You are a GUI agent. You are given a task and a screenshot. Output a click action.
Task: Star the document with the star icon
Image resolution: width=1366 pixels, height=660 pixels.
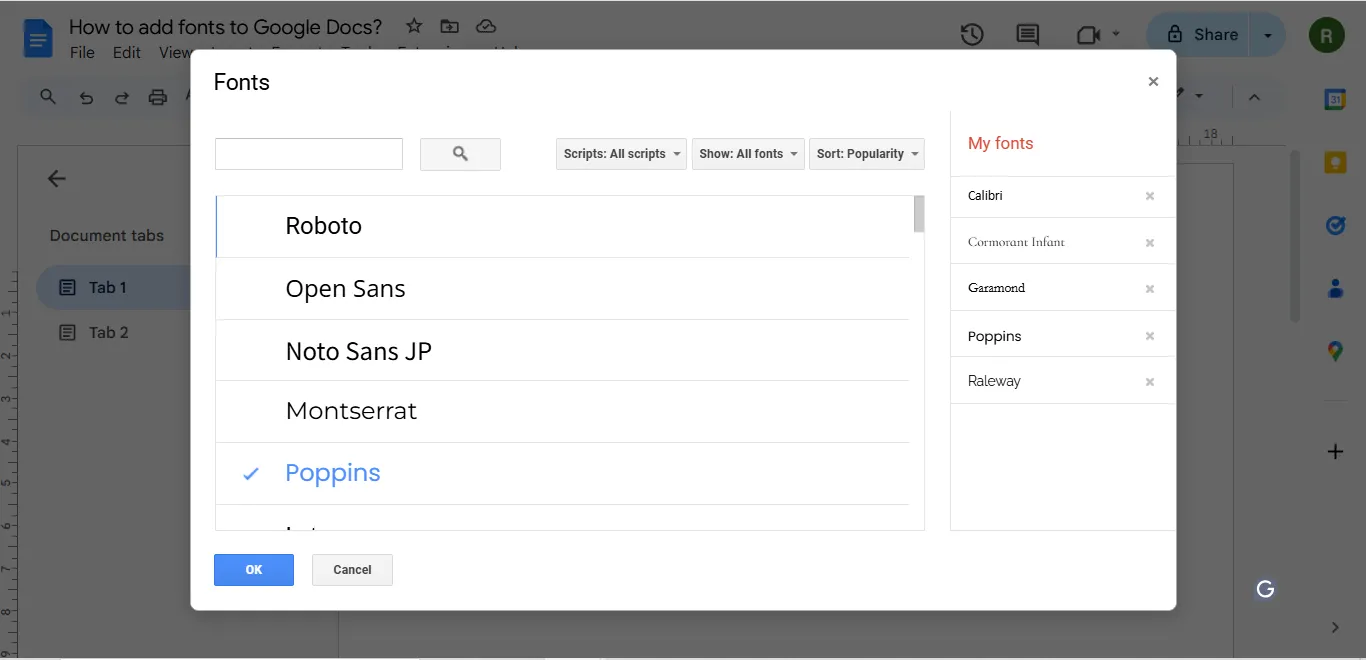[x=414, y=27]
